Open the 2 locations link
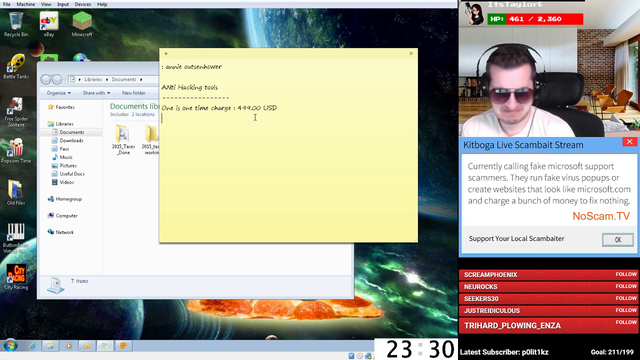Viewport: 640px width, 360px height. [x=143, y=115]
